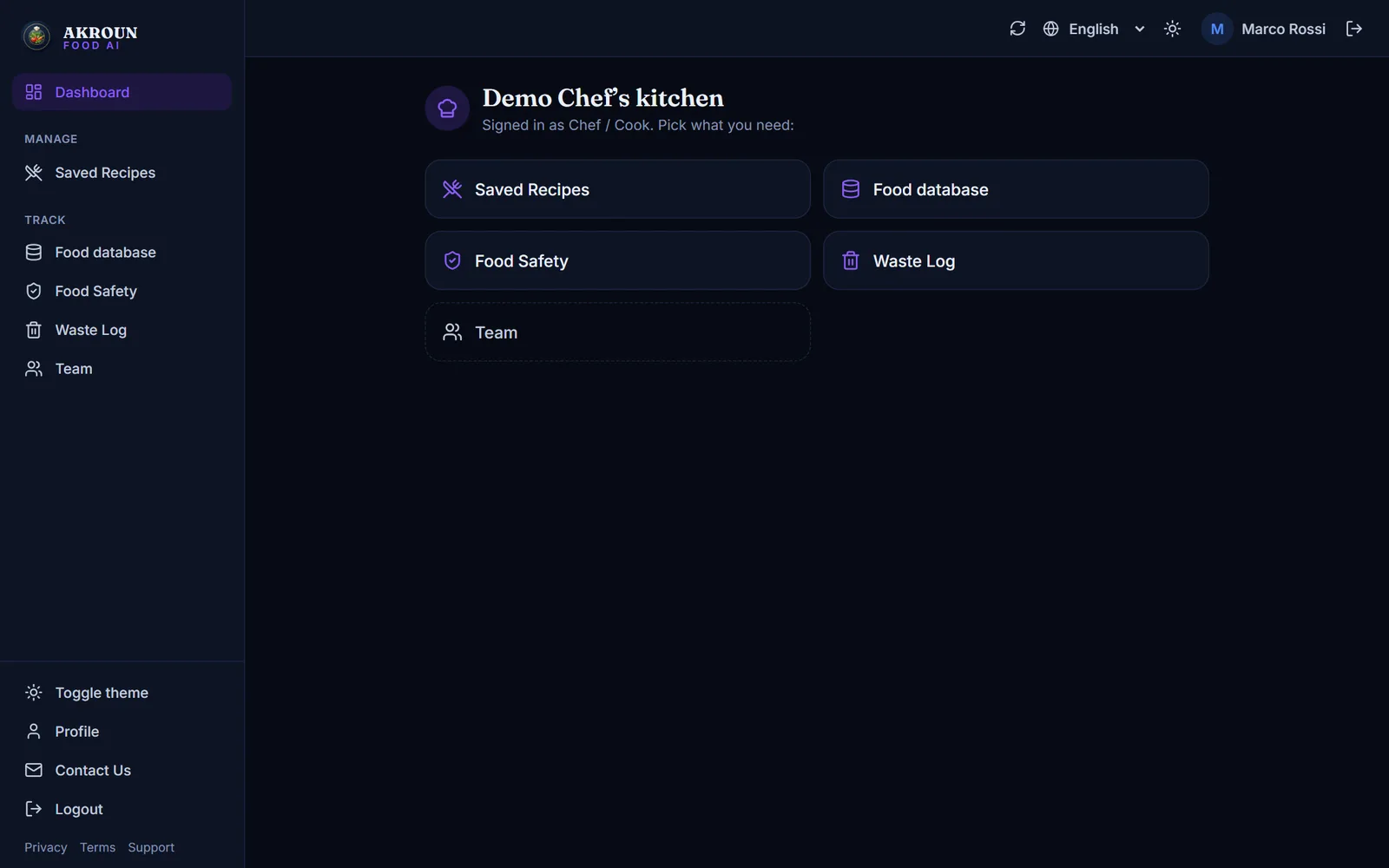Click the sidebar Logout arrow icon
1389x868 pixels.
34,809
